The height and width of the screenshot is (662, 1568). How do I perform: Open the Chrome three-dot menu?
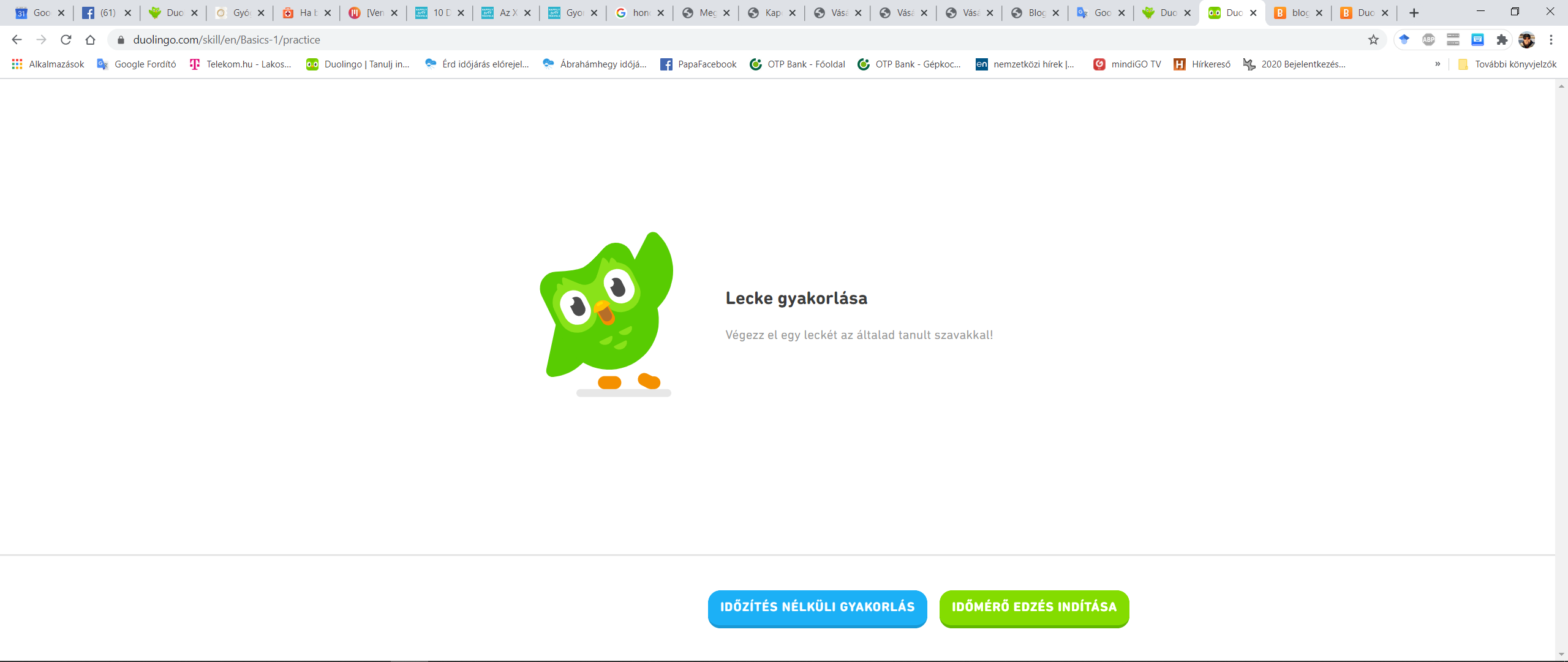pos(1551,40)
